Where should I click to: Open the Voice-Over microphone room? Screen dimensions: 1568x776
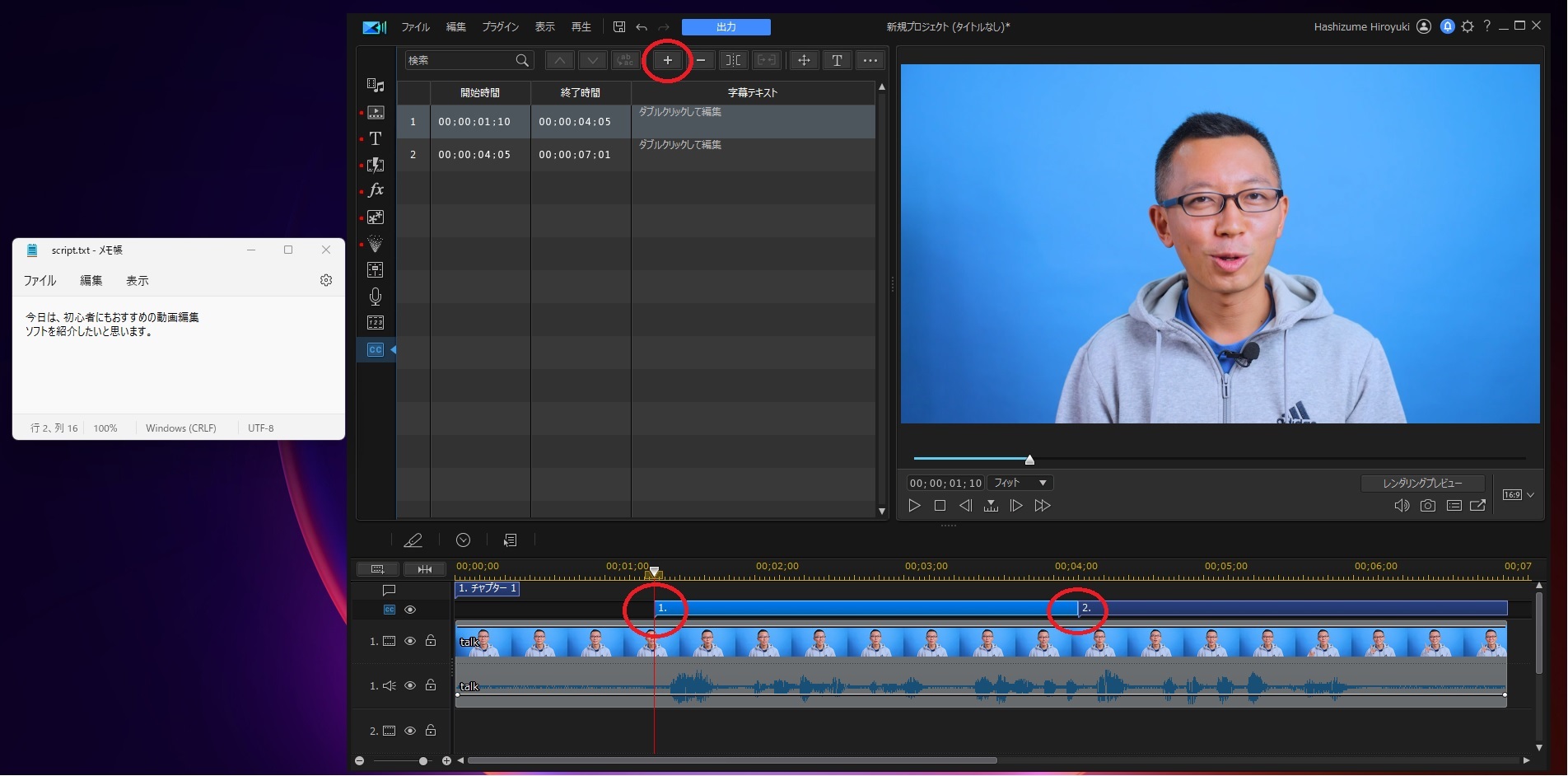(x=376, y=297)
